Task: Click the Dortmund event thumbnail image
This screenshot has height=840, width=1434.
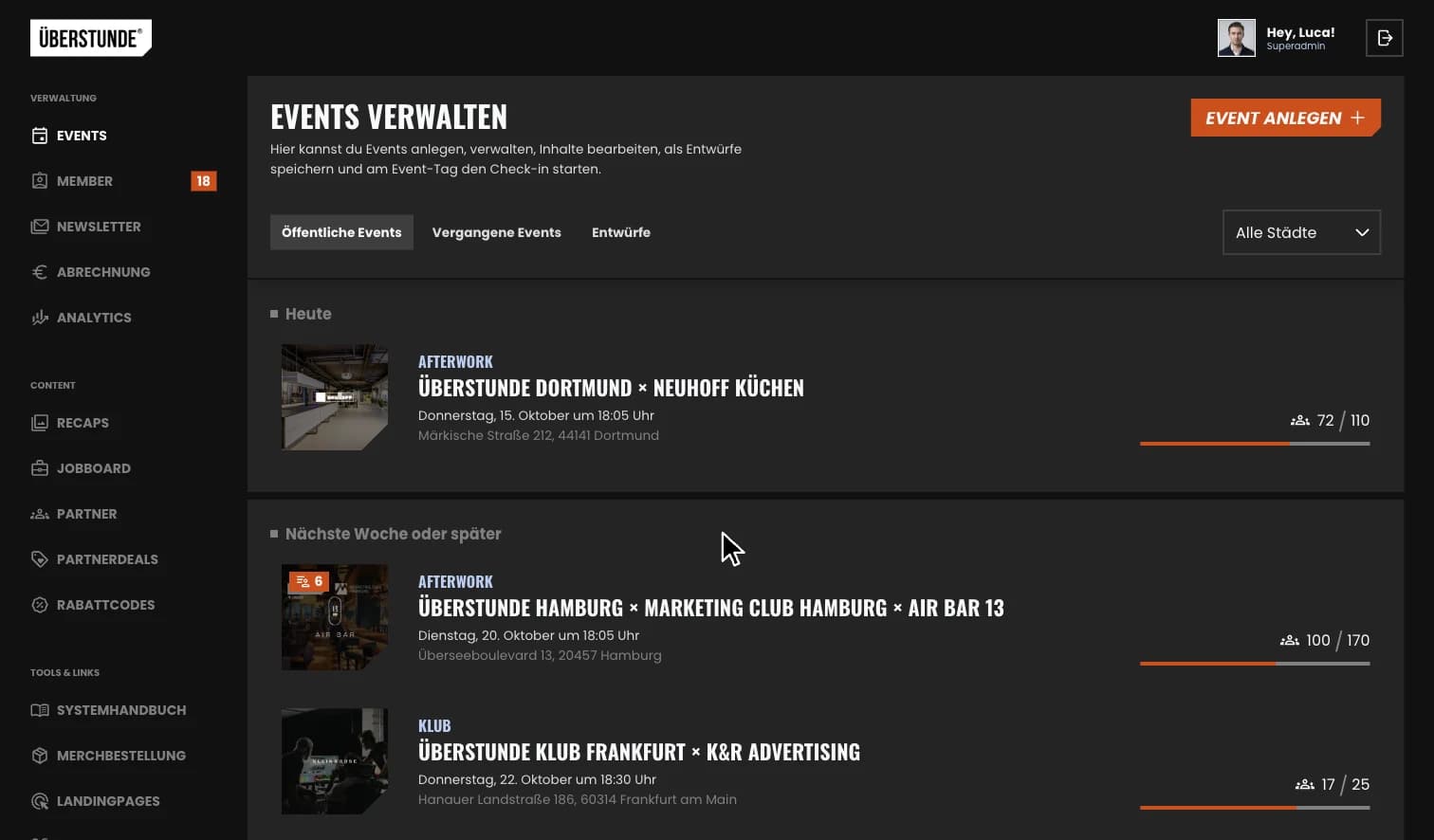Action: [x=335, y=397]
